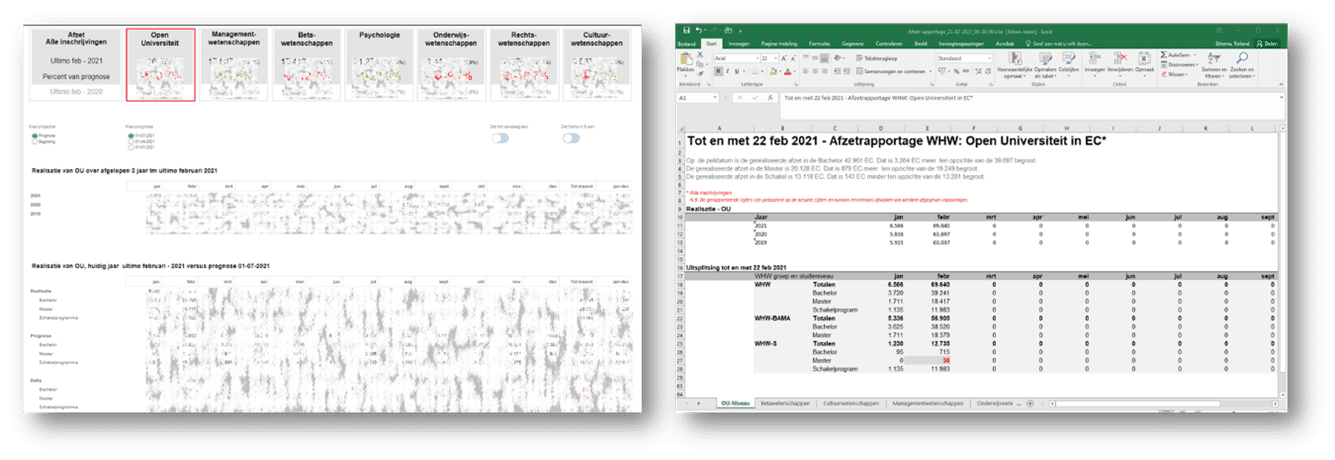Toggle the 'Zet Delta in % aan' switch

point(572,139)
